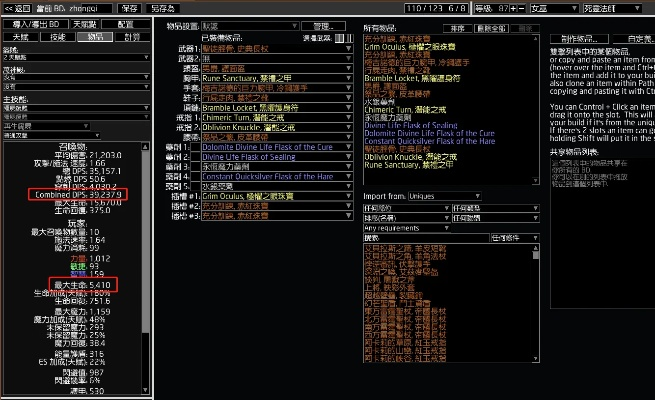Select the 物品 items tab
Screen dimensions: 655x400
click(x=95, y=37)
